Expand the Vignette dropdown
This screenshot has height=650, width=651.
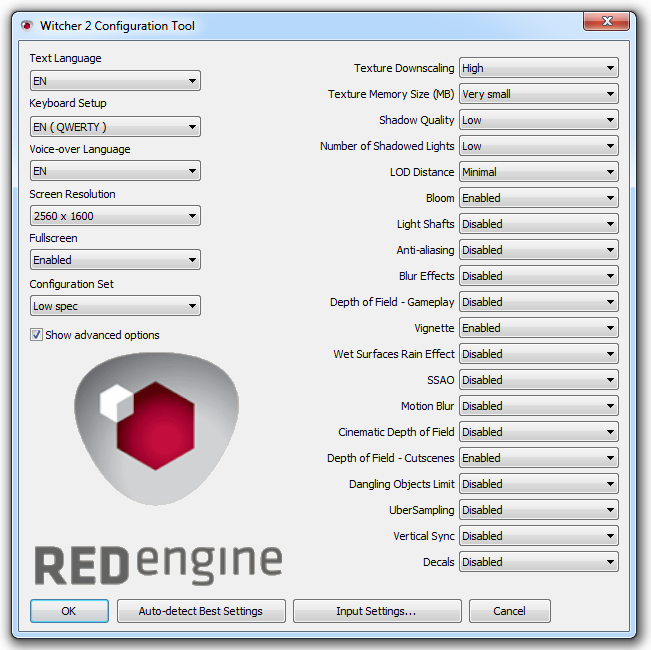click(x=538, y=328)
